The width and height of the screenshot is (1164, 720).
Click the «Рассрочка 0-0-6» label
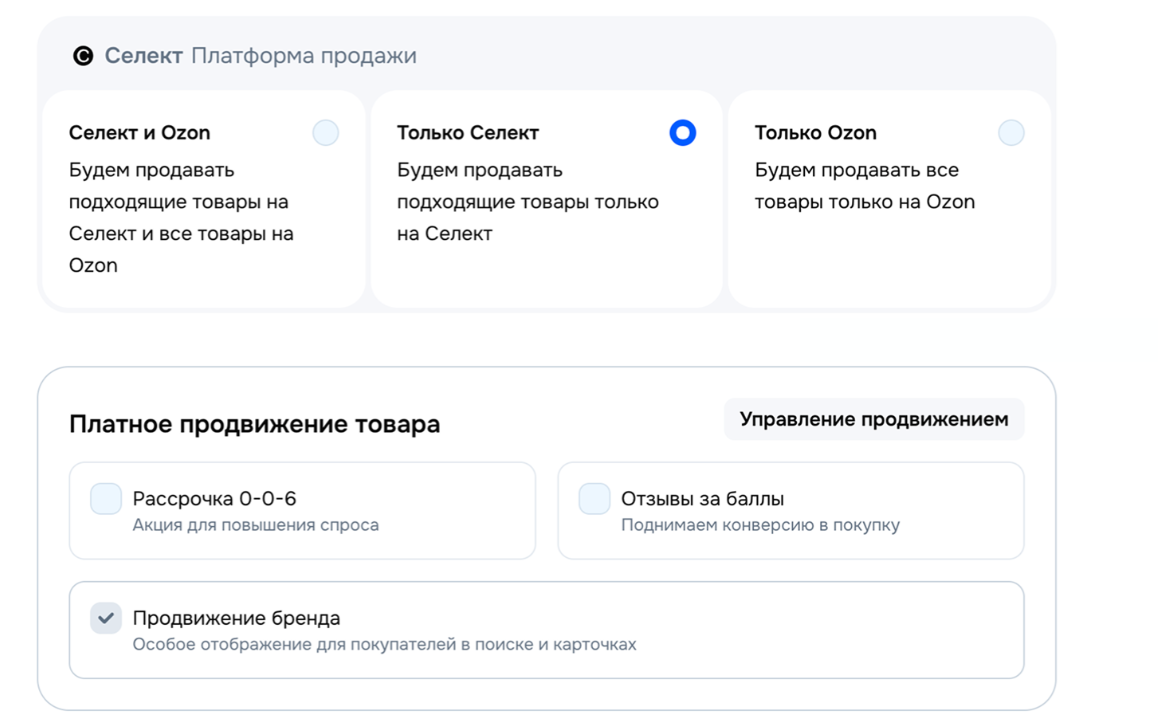click(214, 498)
